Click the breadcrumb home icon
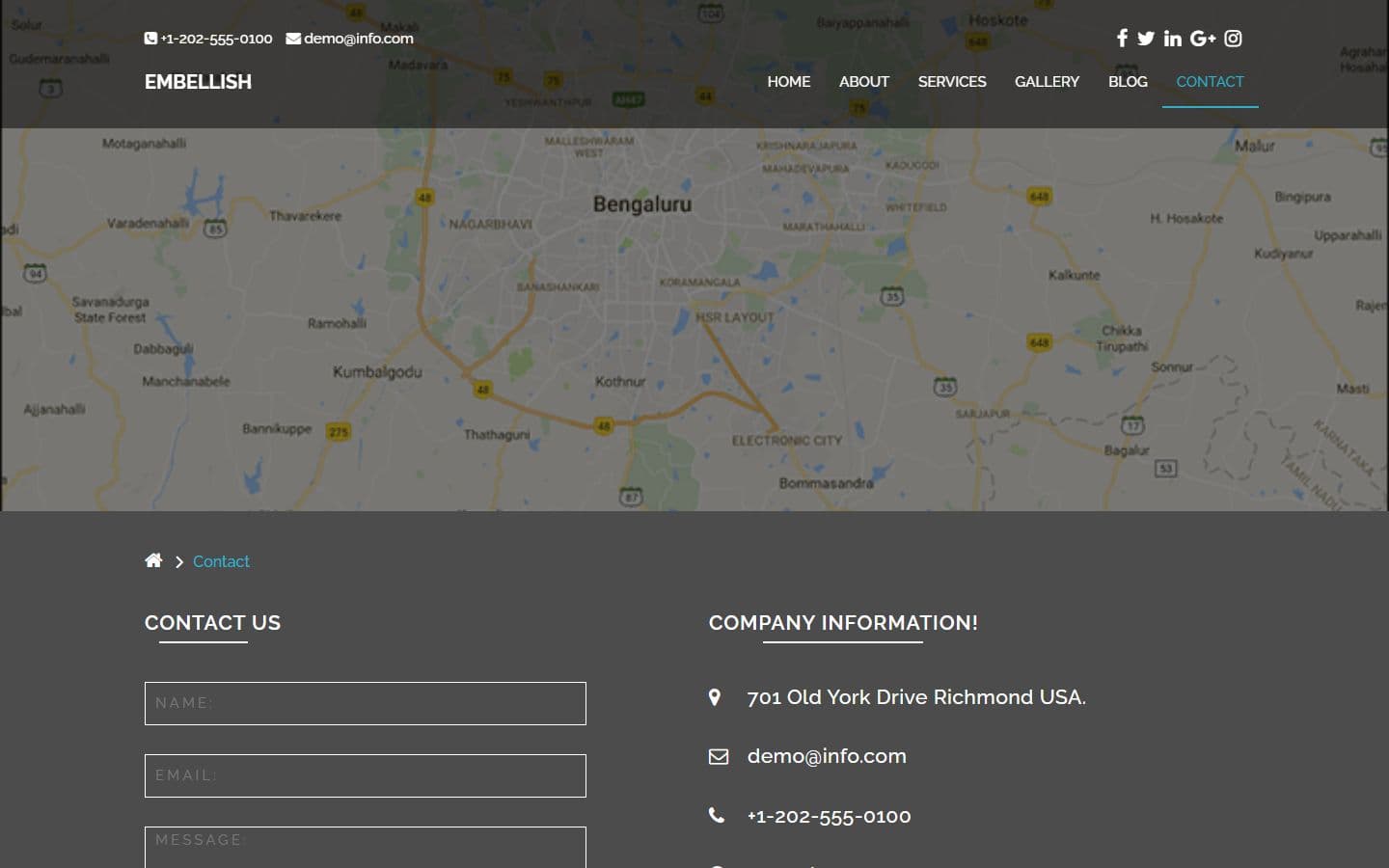This screenshot has height=868, width=1389. tap(153, 560)
